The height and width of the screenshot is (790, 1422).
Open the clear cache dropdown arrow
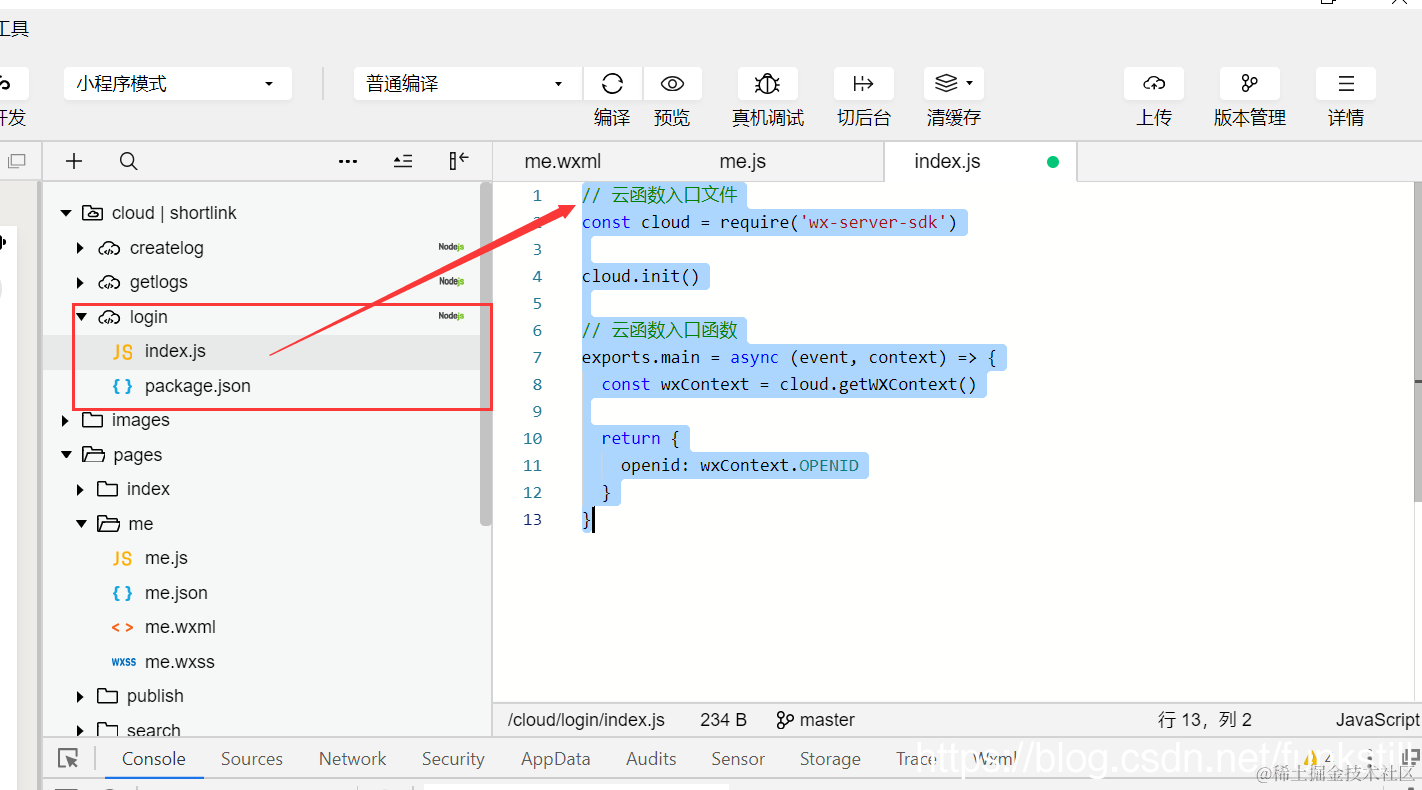click(969, 84)
